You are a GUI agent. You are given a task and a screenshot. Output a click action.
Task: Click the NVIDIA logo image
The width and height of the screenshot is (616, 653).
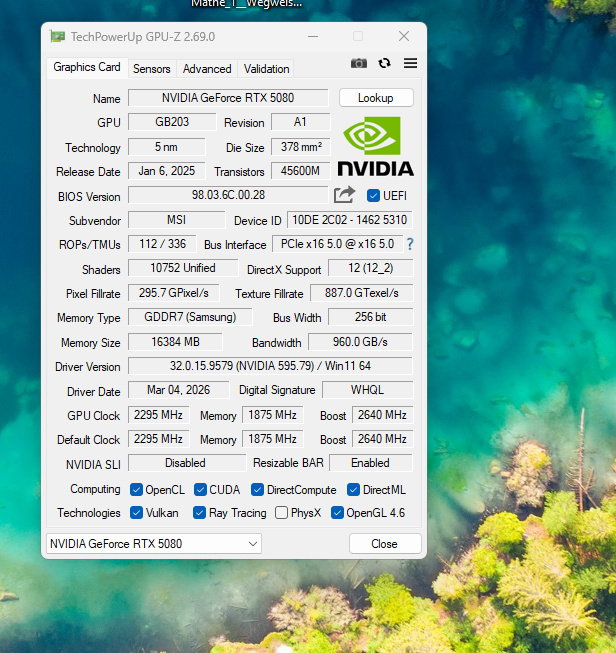375,147
